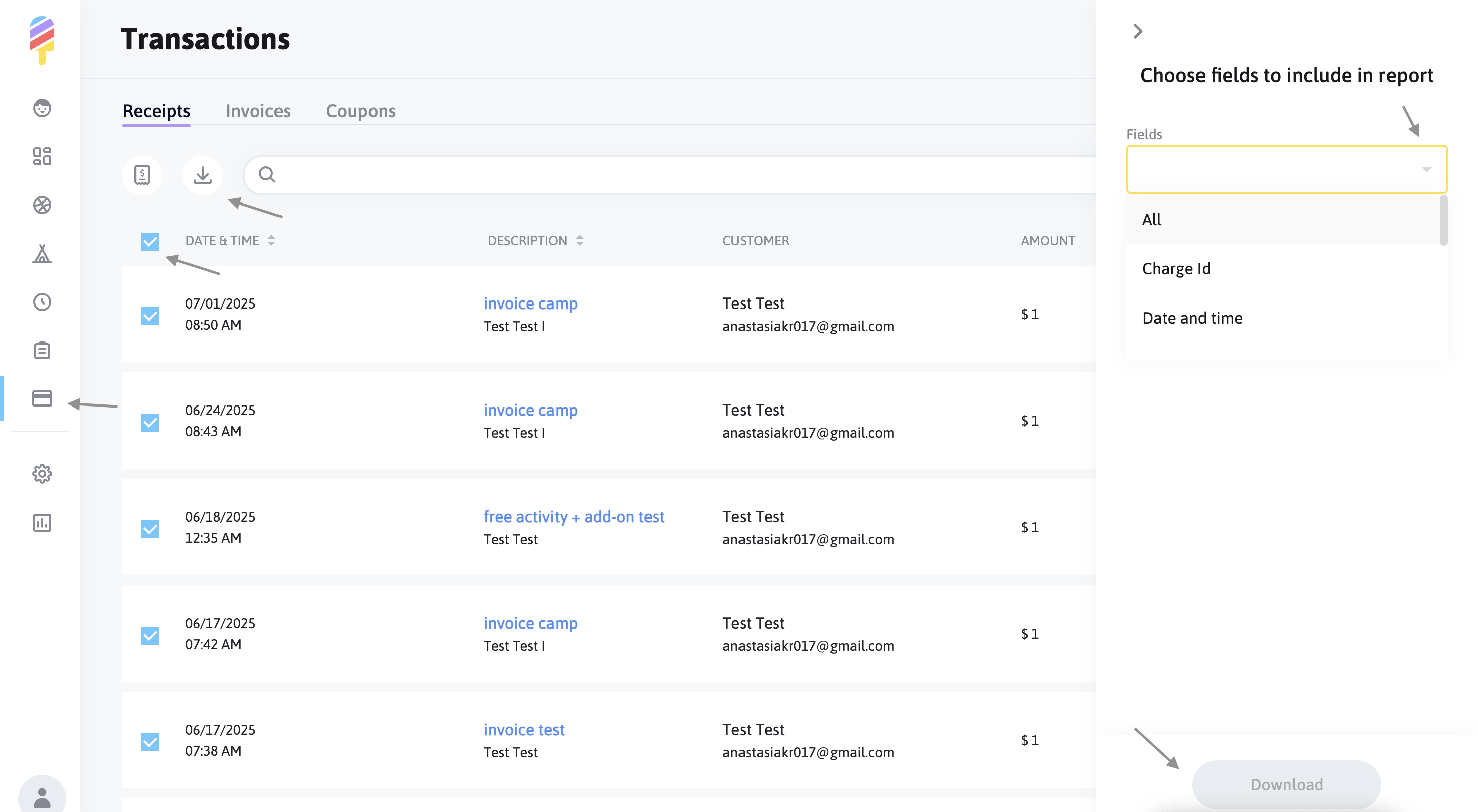Image resolution: width=1478 pixels, height=812 pixels.
Task: Open settings gear icon in sidebar
Action: [42, 474]
